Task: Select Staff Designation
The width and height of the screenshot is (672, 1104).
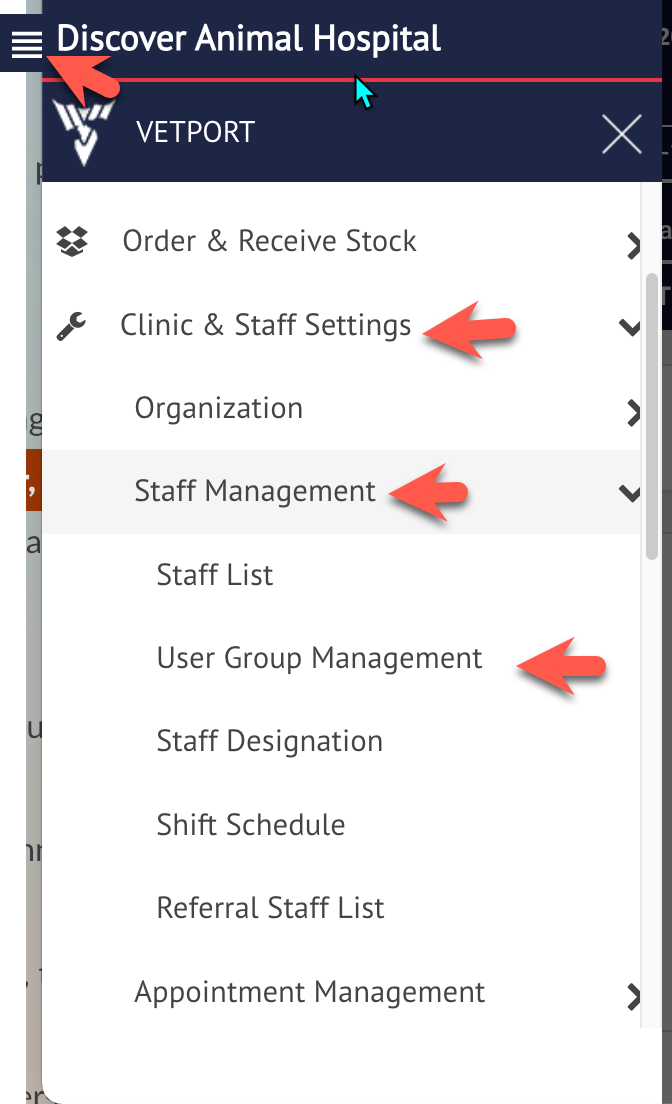Action: tap(269, 741)
